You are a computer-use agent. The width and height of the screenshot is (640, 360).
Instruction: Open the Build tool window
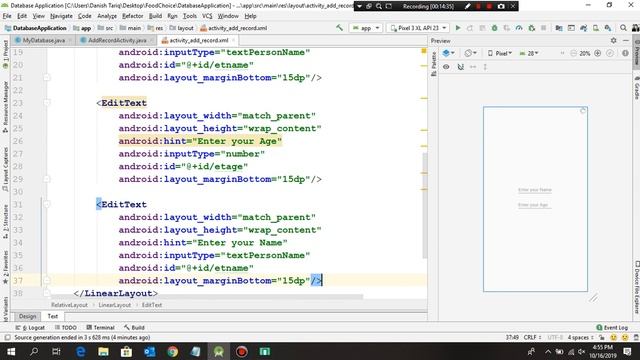(134, 327)
